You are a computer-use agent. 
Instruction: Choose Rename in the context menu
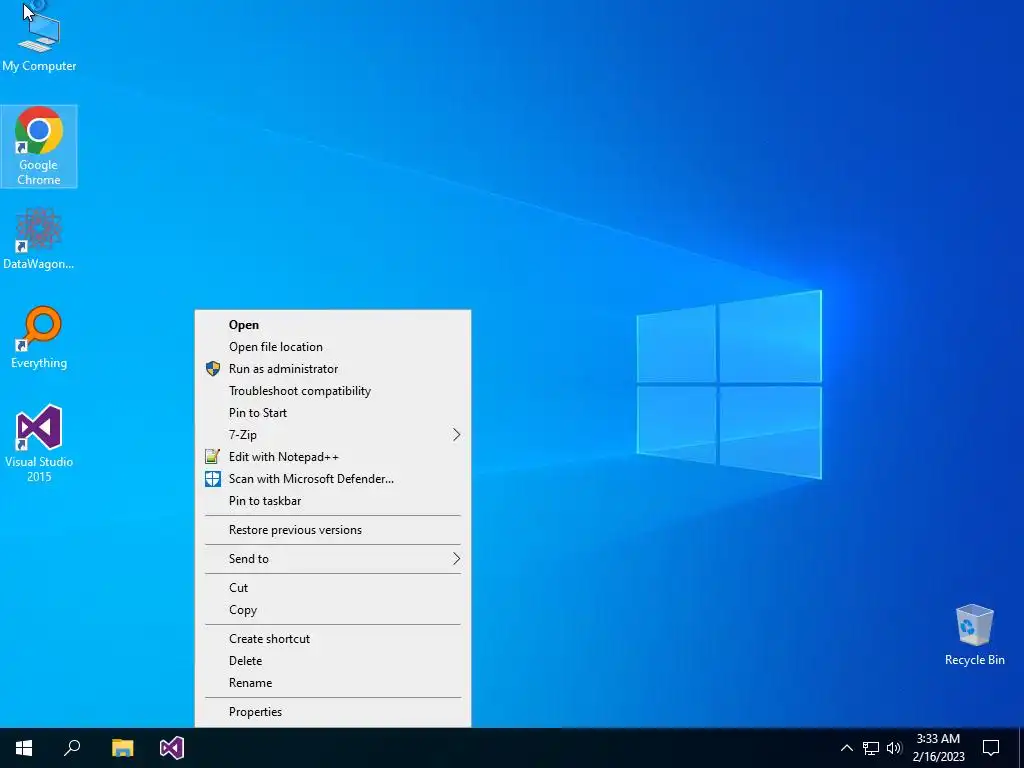(333, 683)
